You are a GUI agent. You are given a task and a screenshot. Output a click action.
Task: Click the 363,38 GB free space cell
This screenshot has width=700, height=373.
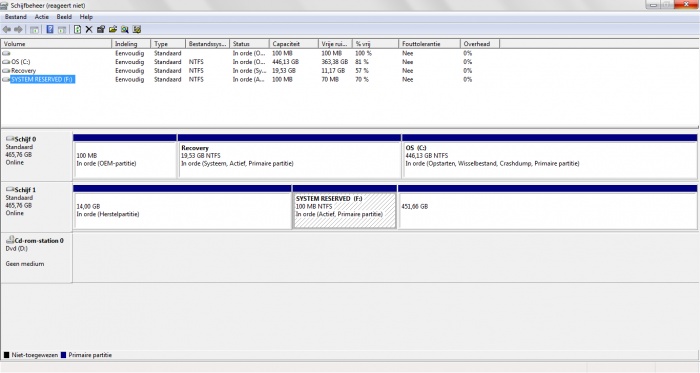click(334, 62)
